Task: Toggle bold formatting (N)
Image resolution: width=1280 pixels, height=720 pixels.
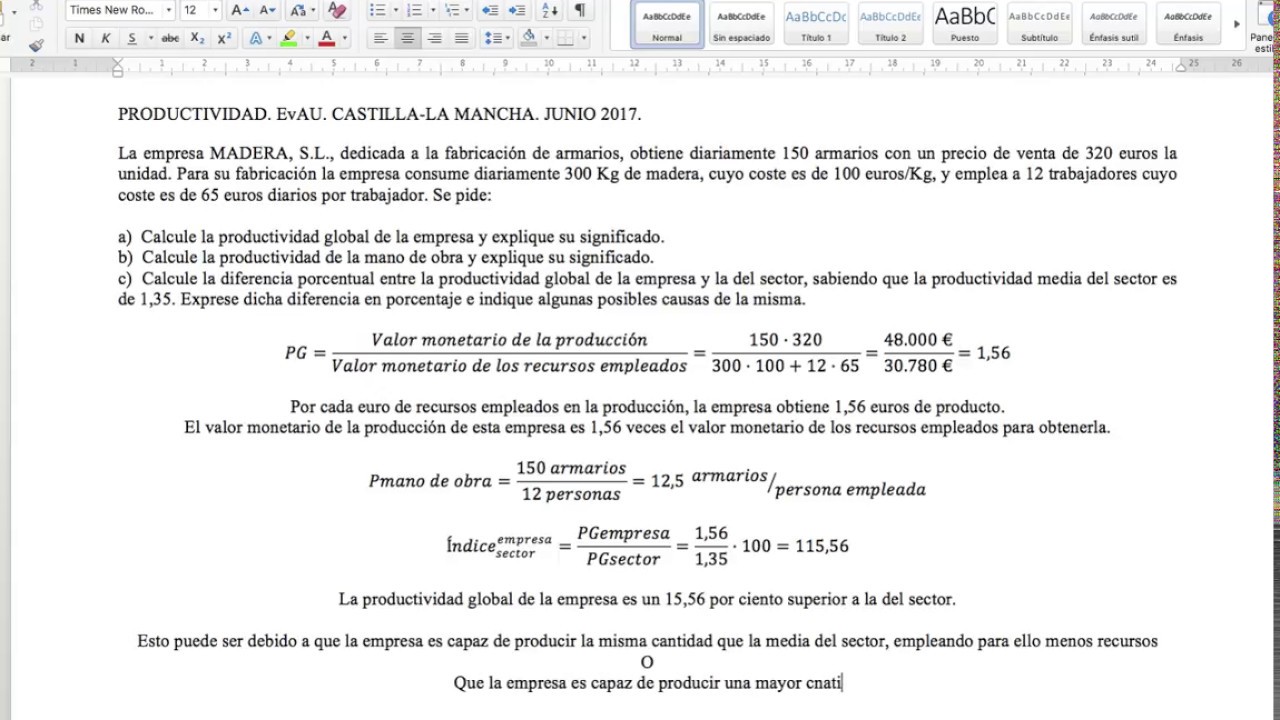Action: (x=79, y=38)
